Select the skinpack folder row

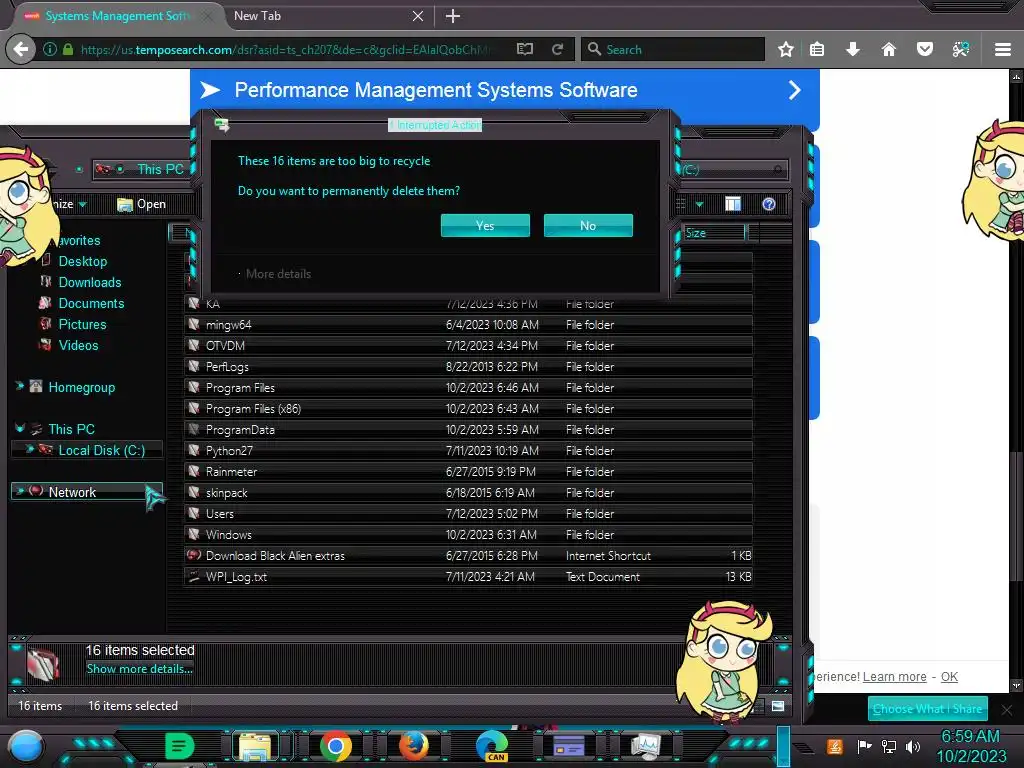[x=468, y=492]
